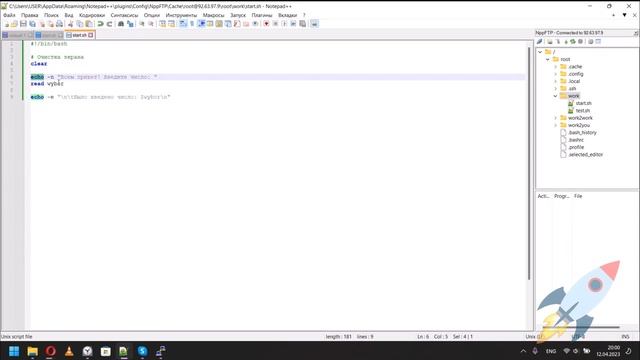Expand the .config folder
The height and width of the screenshot is (360, 640).
pos(556,74)
